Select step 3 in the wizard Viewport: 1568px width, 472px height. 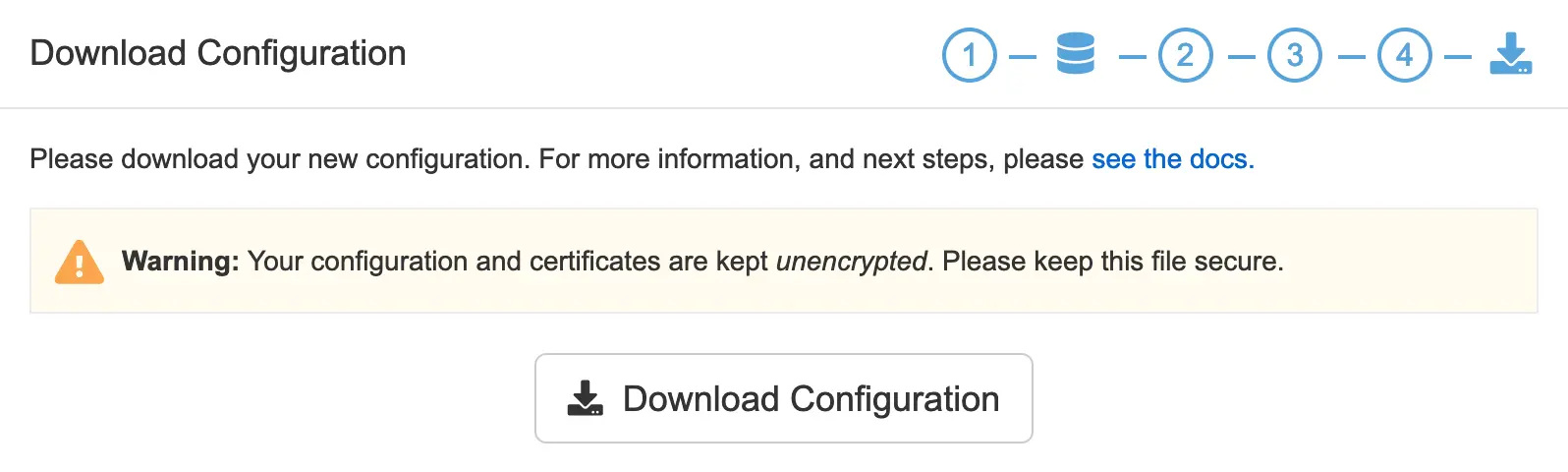pyautogui.click(x=1295, y=55)
